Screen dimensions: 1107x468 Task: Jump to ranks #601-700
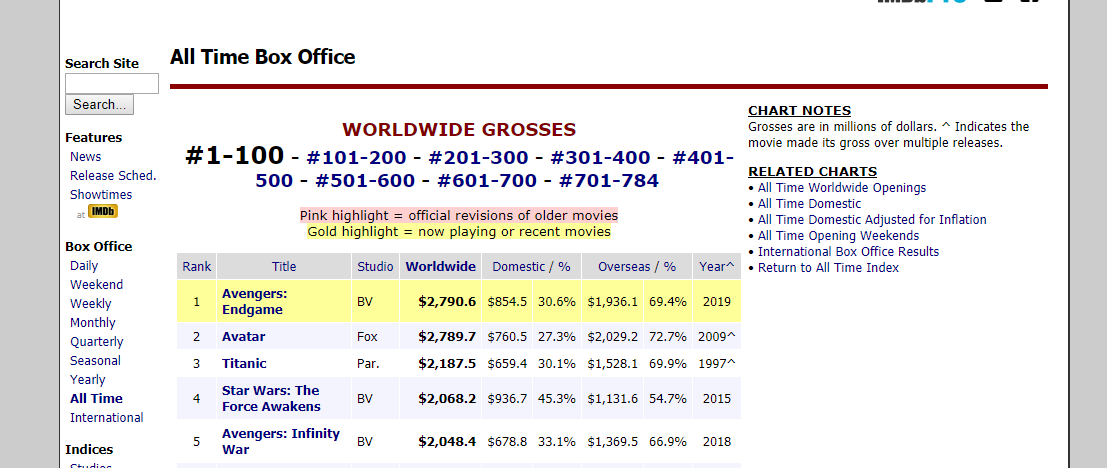coord(487,181)
